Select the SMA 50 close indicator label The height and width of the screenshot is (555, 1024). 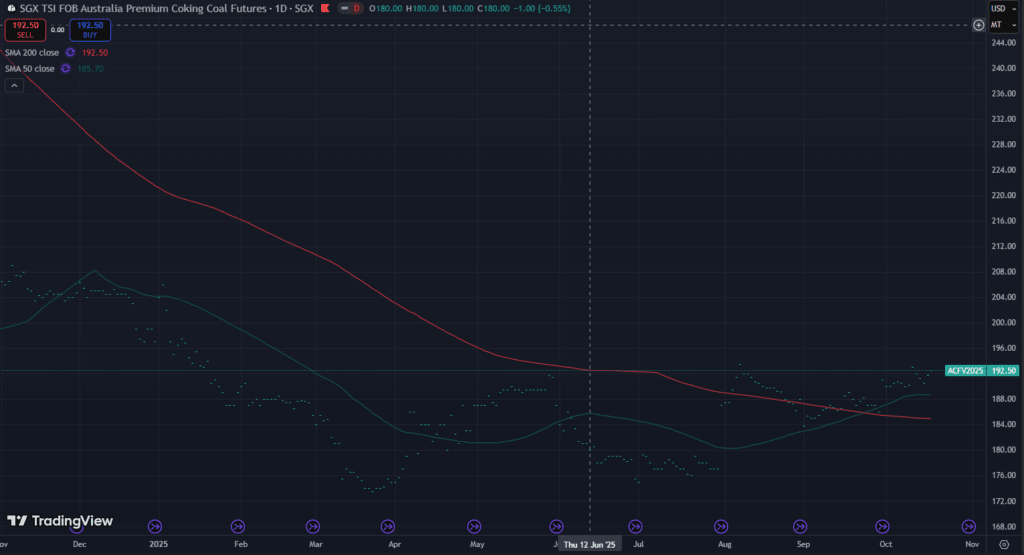(x=30, y=68)
